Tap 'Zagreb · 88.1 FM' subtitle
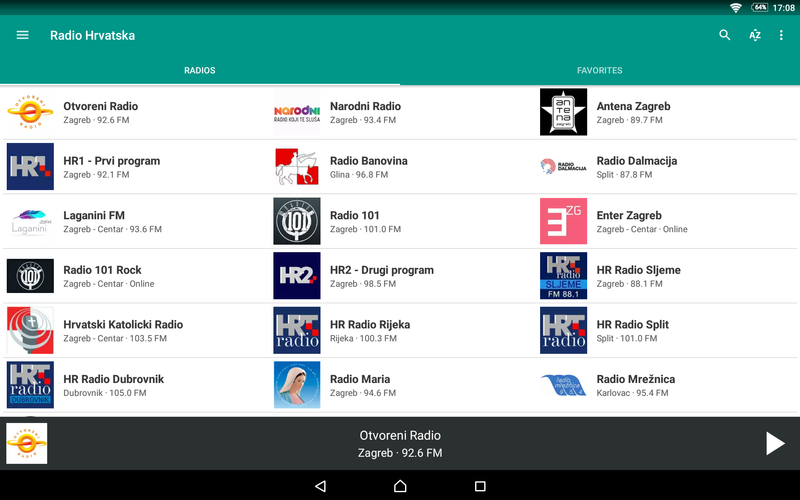The image size is (800, 500). (629, 284)
